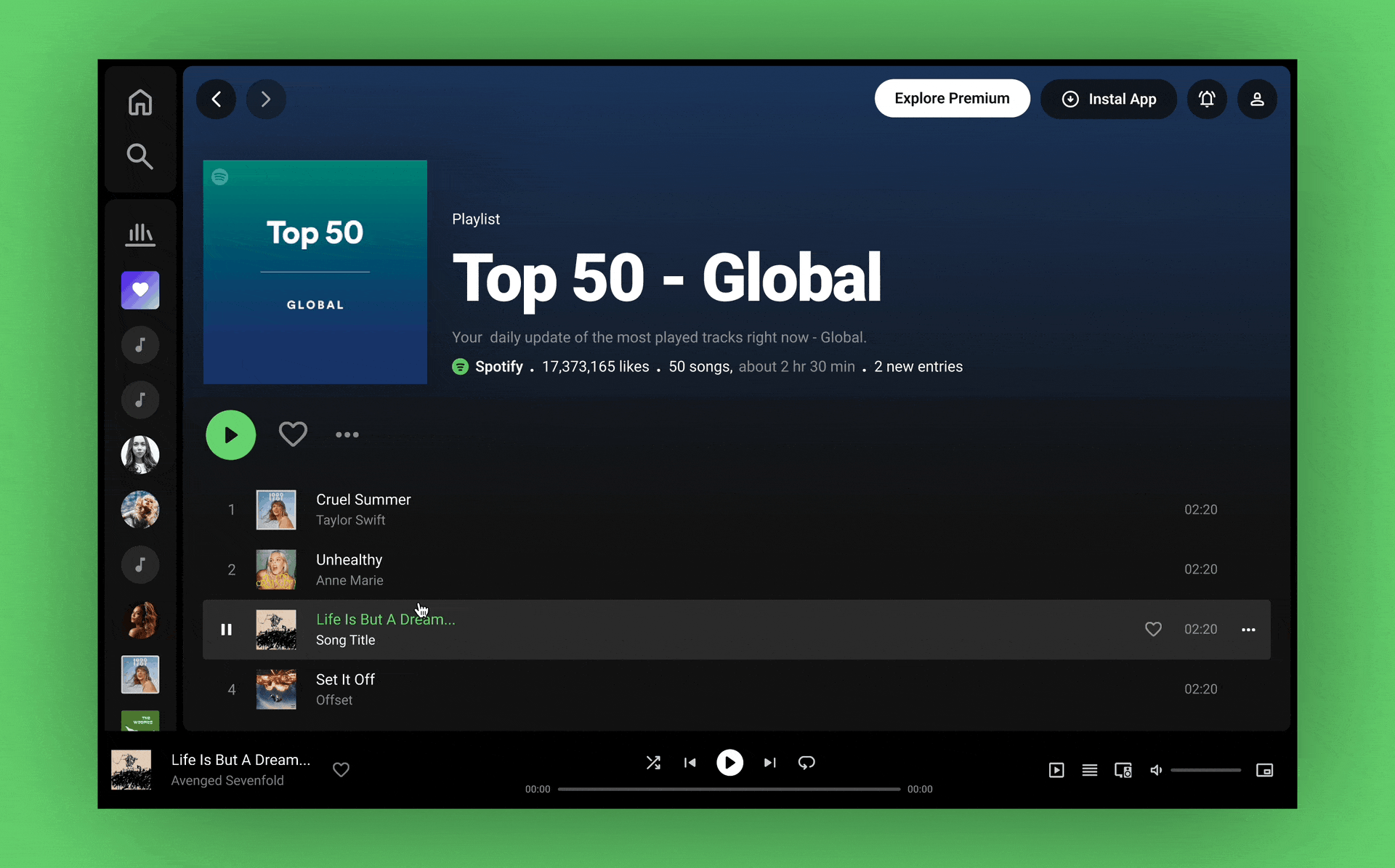Open the miniplayer icon
Image resolution: width=1395 pixels, height=868 pixels.
pyautogui.click(x=1264, y=770)
